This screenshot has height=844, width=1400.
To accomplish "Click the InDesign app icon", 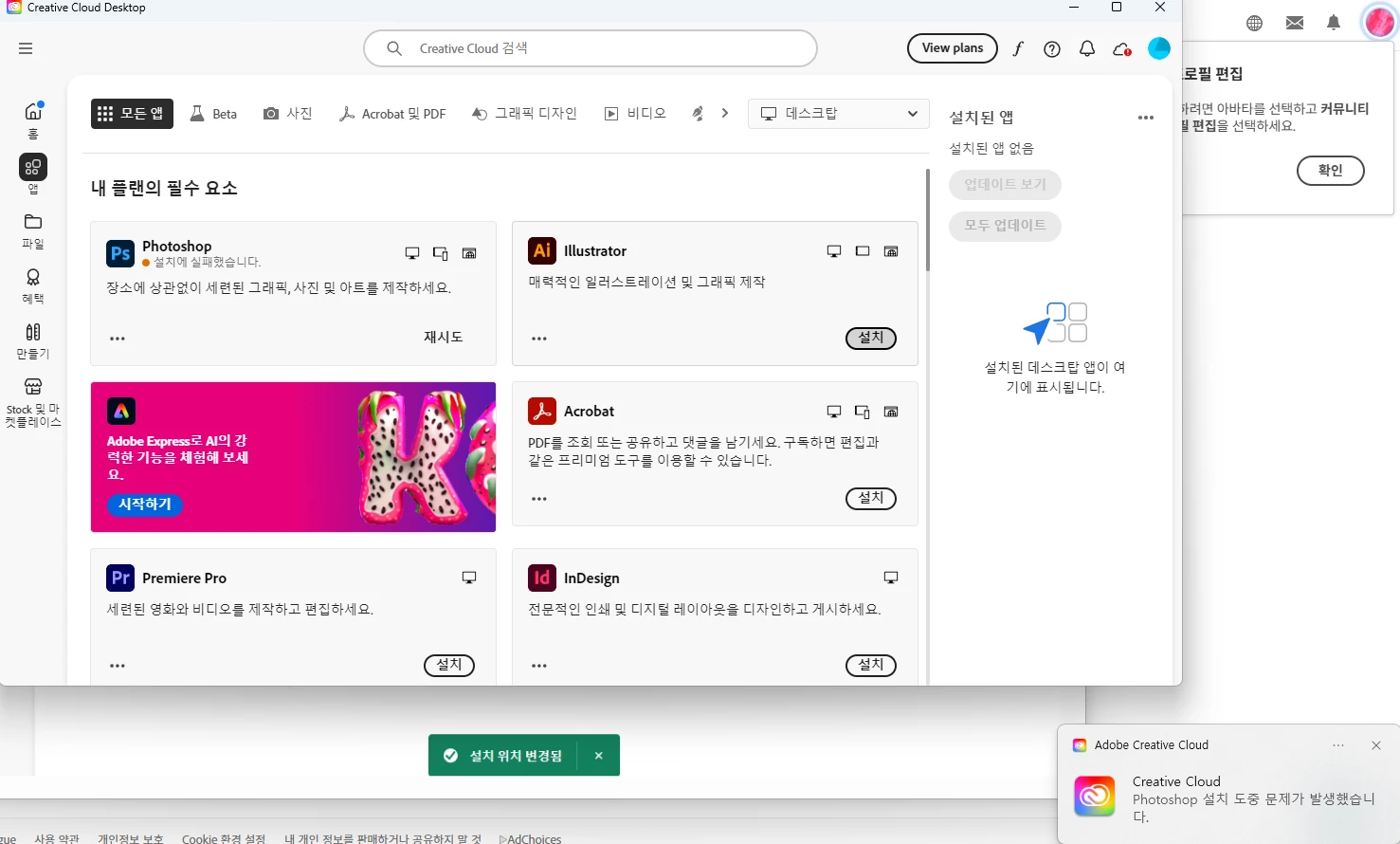I will click(542, 578).
